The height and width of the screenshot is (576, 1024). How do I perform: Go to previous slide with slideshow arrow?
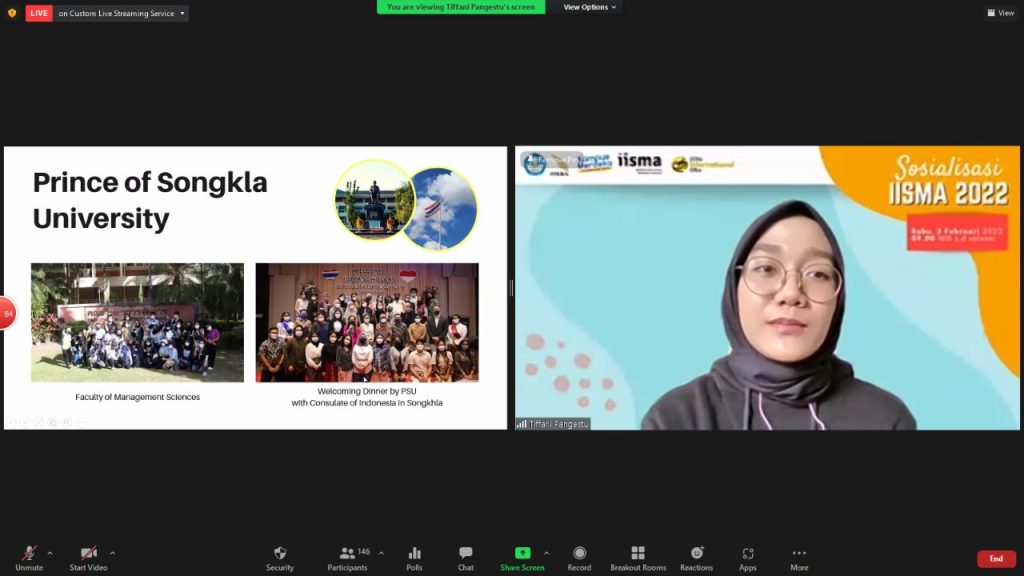pos(11,422)
